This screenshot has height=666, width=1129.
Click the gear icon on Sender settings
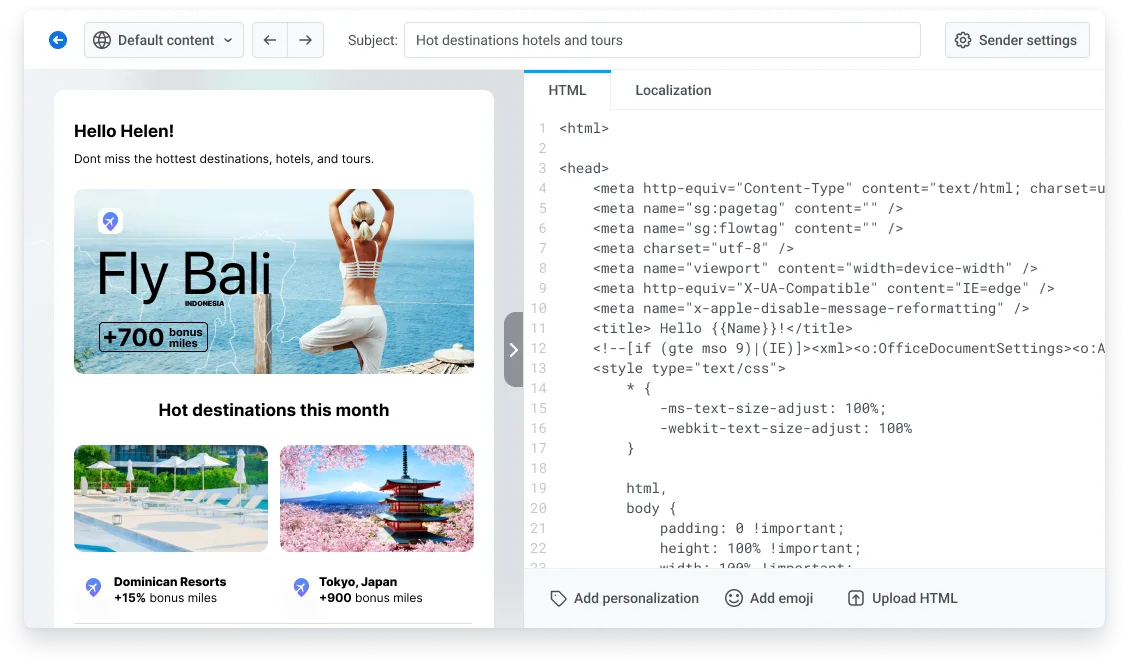coord(963,40)
